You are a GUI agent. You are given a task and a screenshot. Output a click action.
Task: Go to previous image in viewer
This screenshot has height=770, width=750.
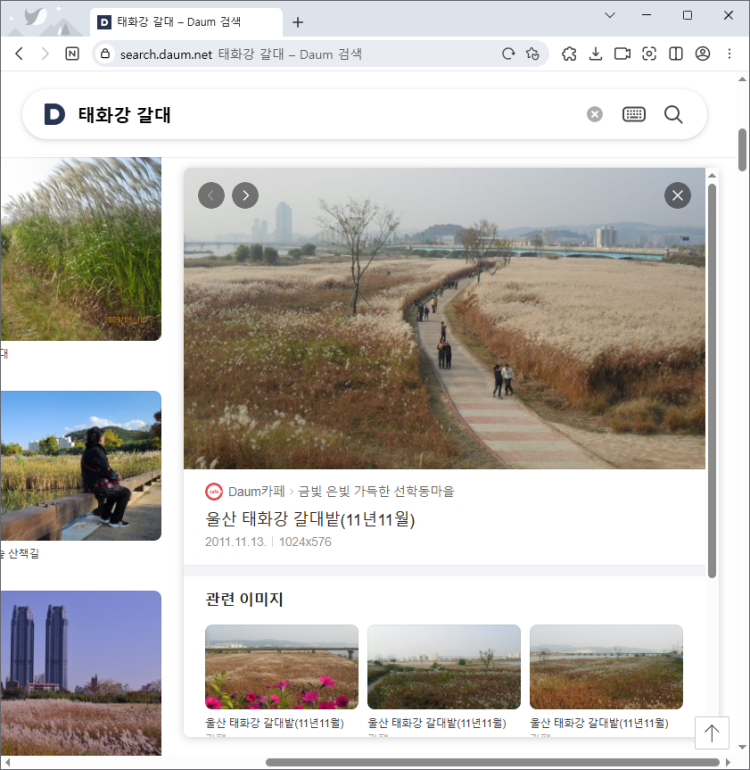[211, 195]
